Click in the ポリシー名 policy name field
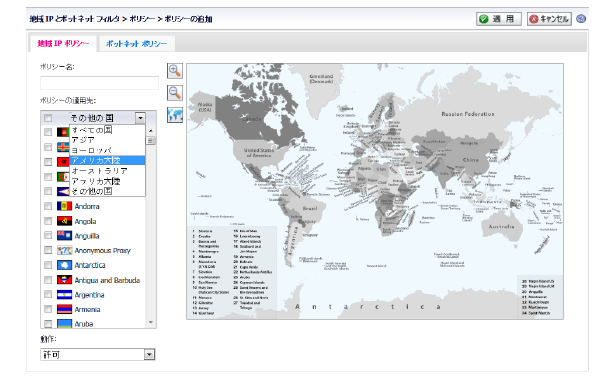The height and width of the screenshot is (387, 616). click(x=99, y=83)
